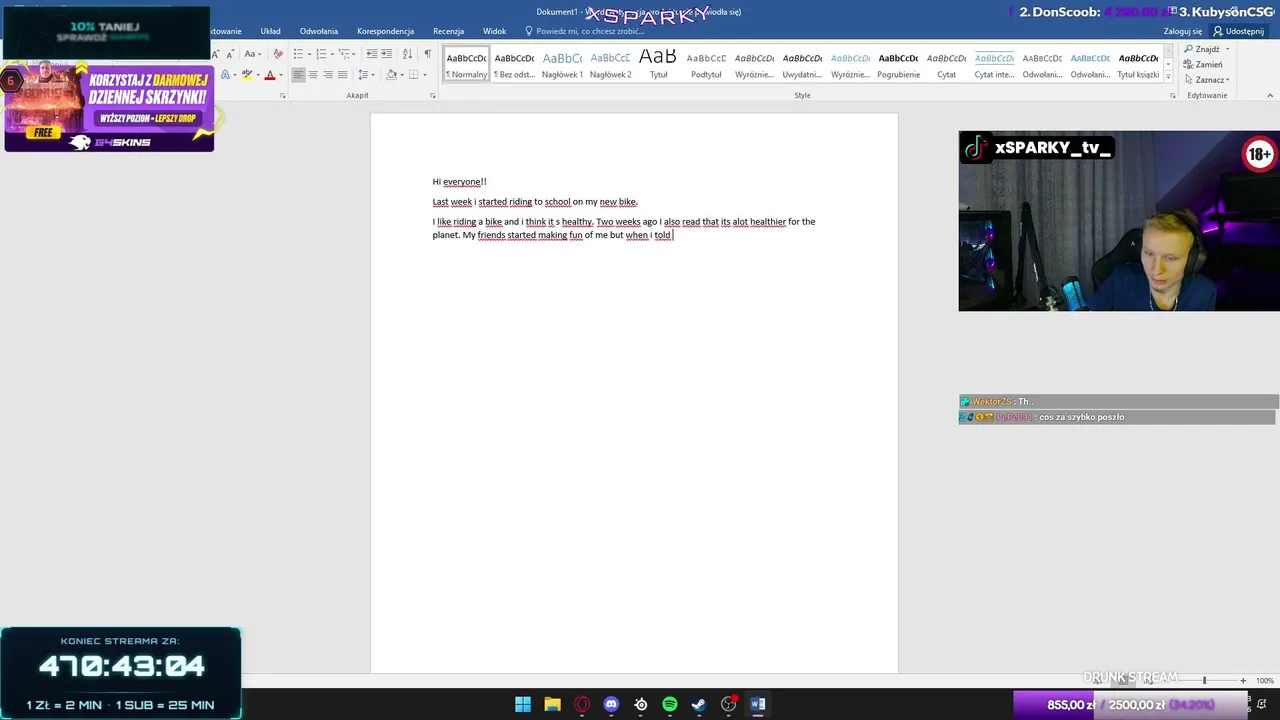
Task: Apply the Pogrubienie style
Action: (x=898, y=64)
